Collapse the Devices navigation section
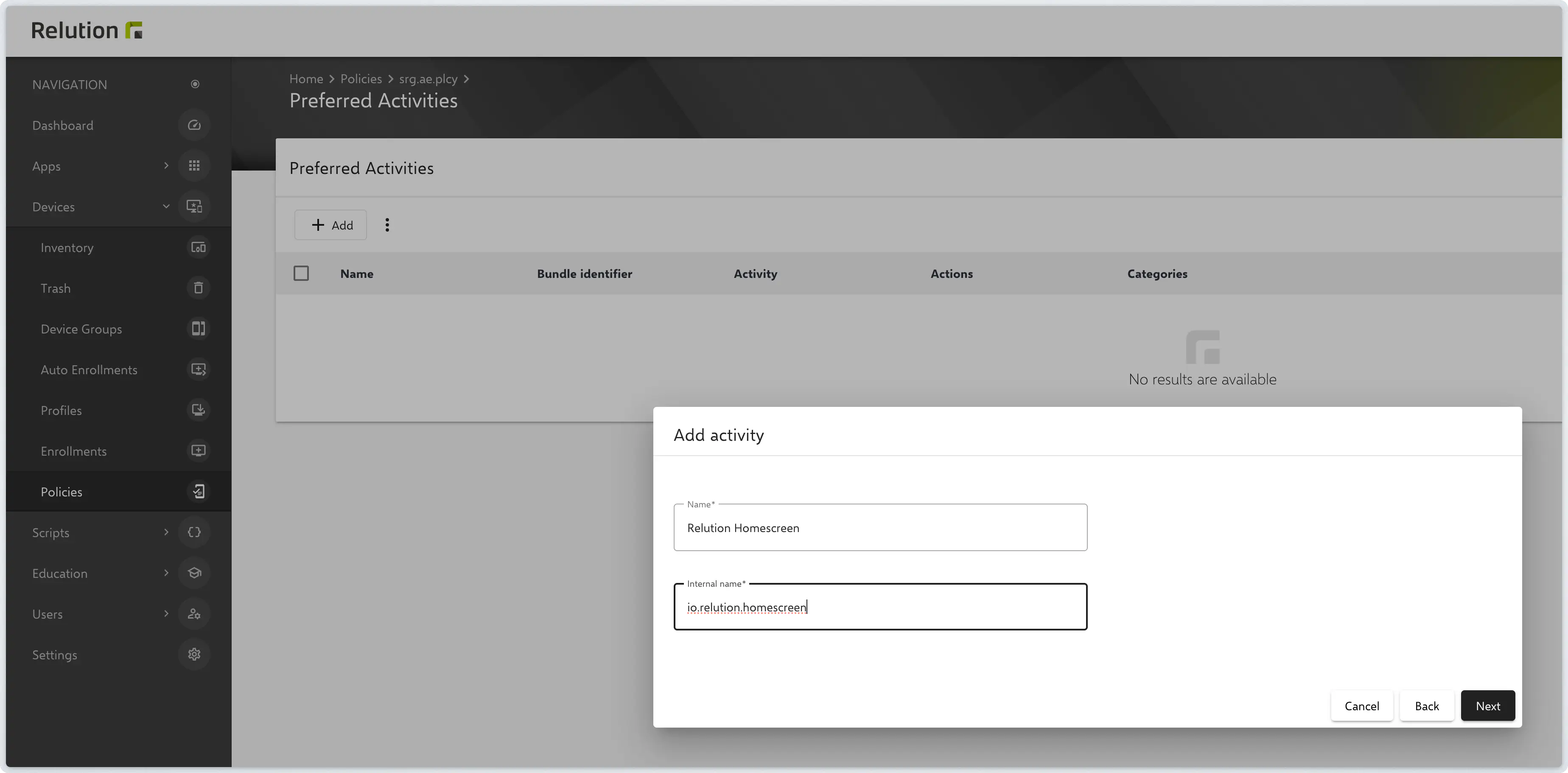 [166, 207]
